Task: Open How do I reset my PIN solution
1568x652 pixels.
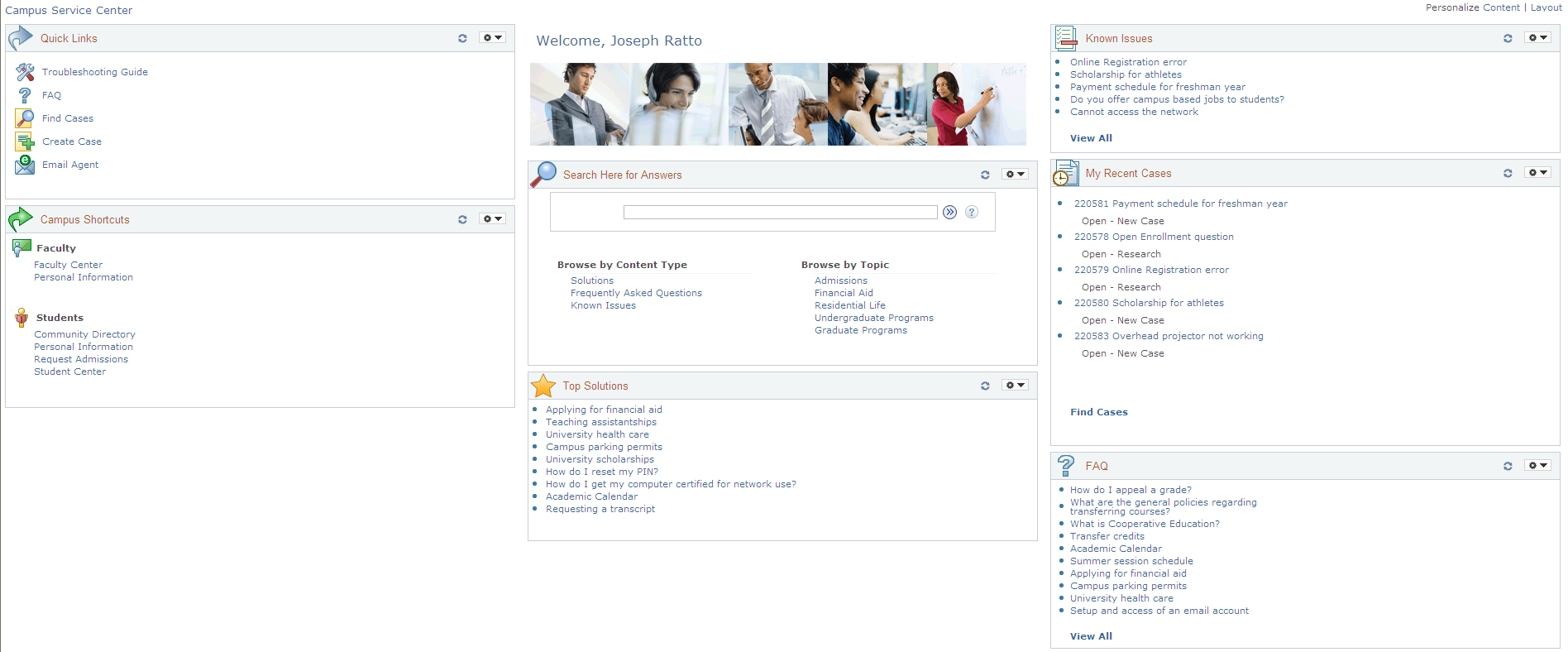Action: (x=602, y=472)
